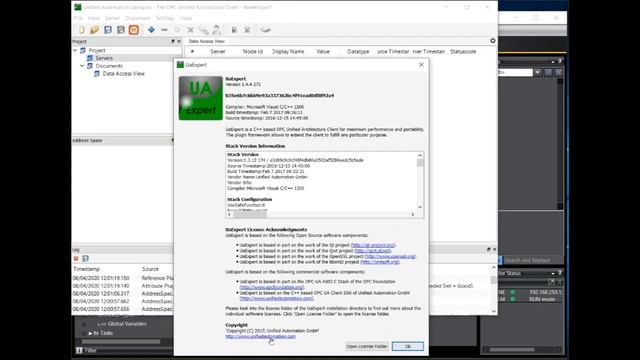Click the Datatype column header
Image resolution: width=640 pixels, height=360 pixels.
358,51
